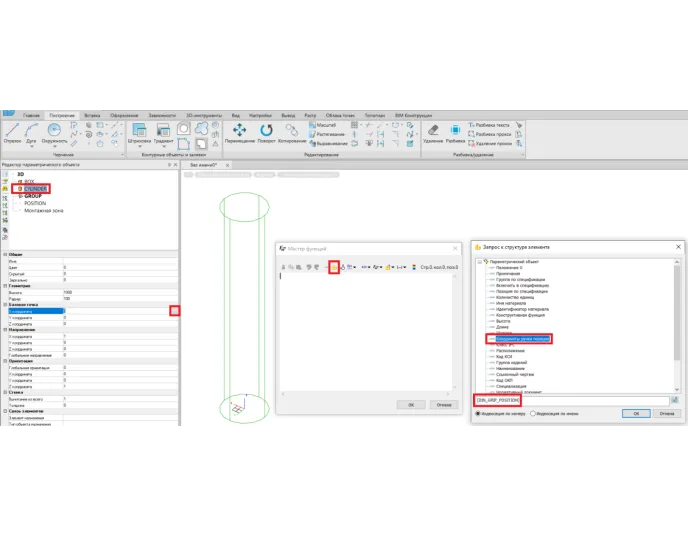Click the application logo button
This screenshot has width=688, height=537.
tap(9, 114)
